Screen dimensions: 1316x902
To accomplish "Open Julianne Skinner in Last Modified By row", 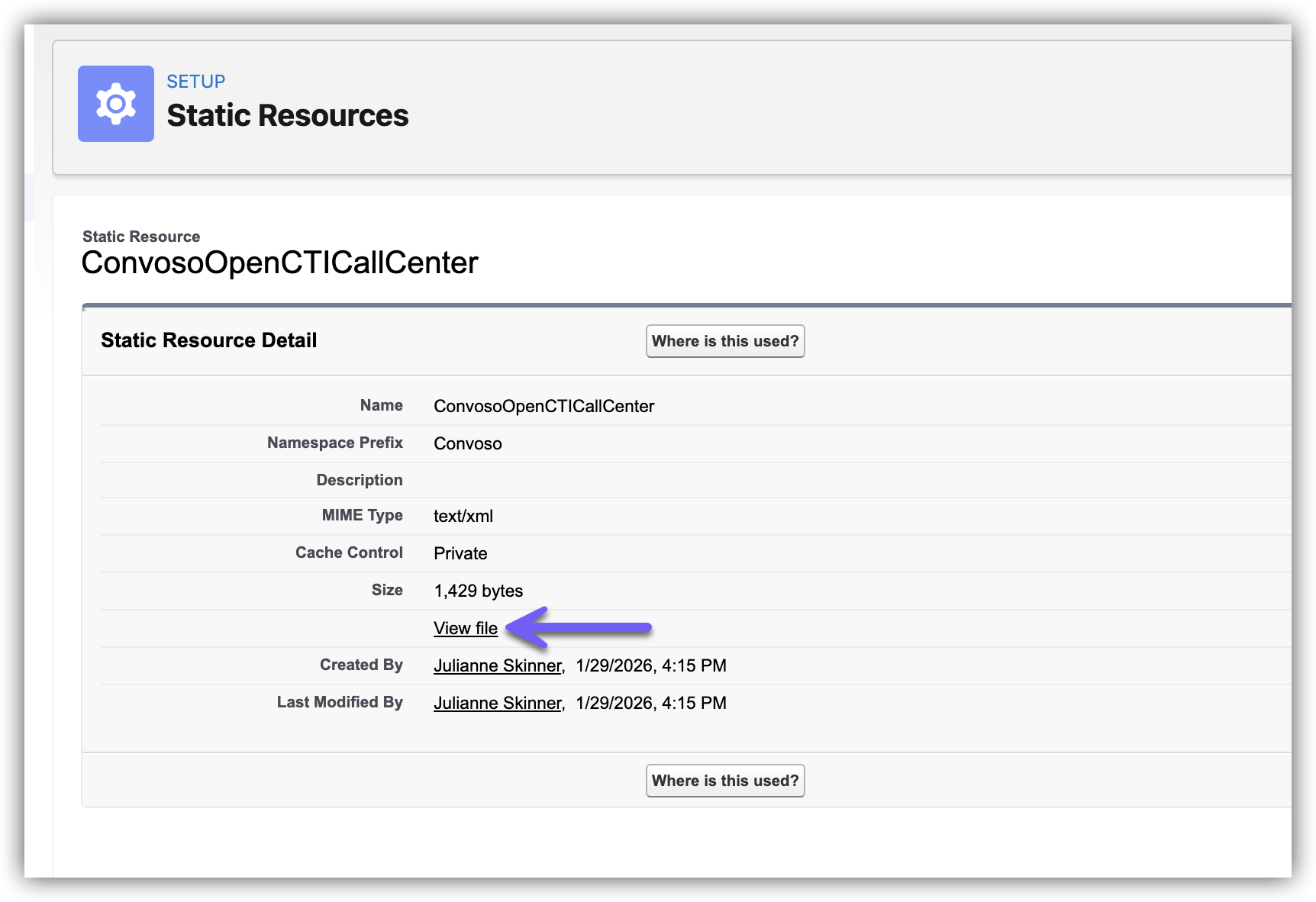I will point(498,703).
